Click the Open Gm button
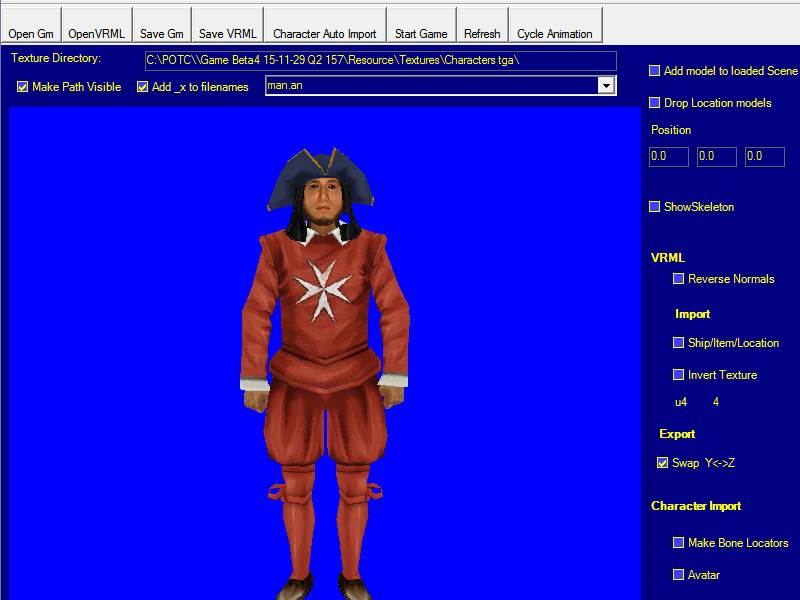Image resolution: width=800 pixels, height=600 pixels. click(31, 25)
